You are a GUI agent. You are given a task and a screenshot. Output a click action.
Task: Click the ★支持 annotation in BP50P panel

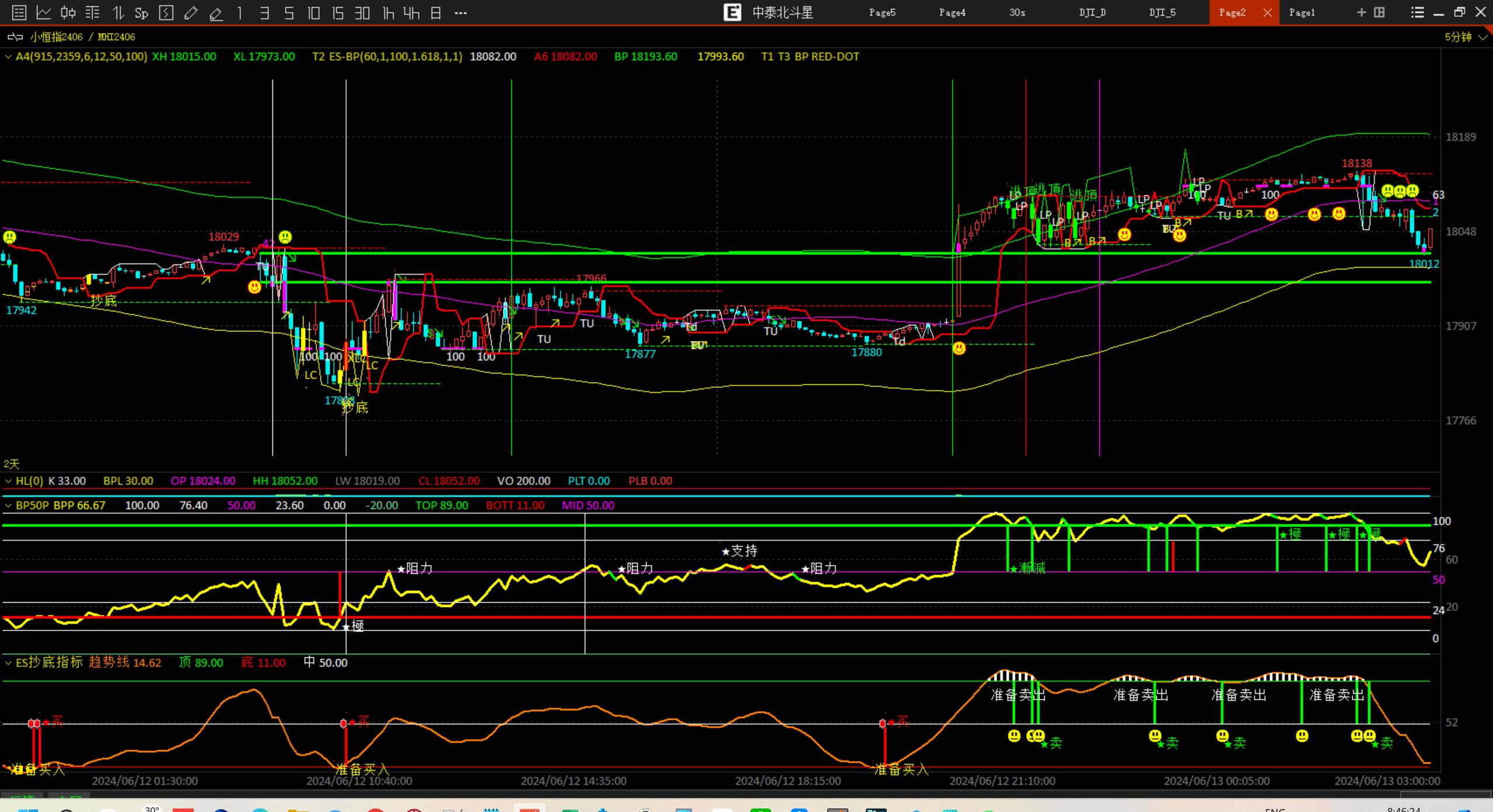coord(739,551)
